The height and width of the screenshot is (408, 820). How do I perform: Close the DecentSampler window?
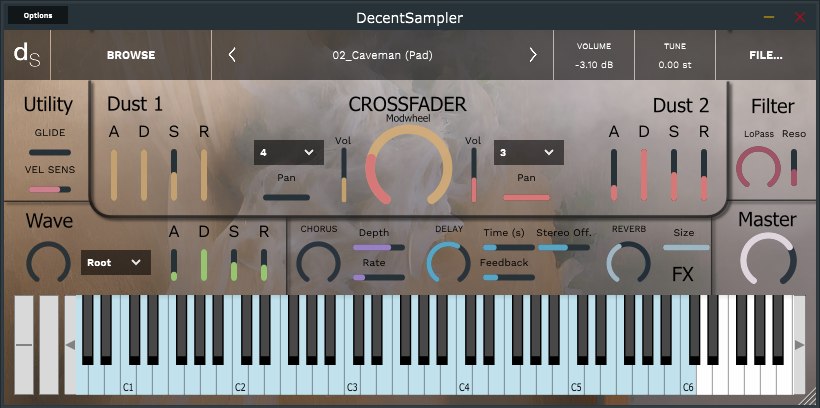(800, 17)
